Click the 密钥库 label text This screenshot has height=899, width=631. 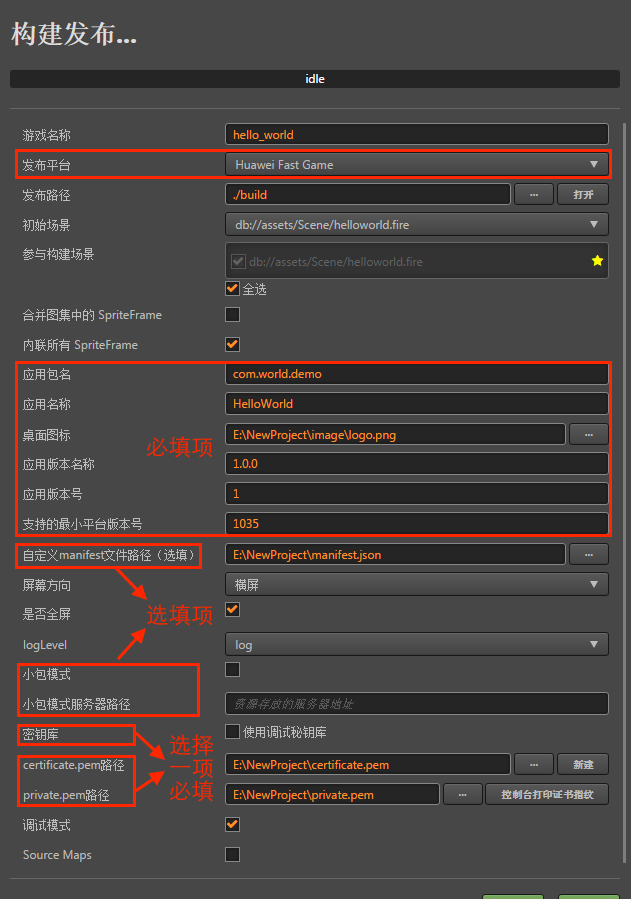click(41, 734)
